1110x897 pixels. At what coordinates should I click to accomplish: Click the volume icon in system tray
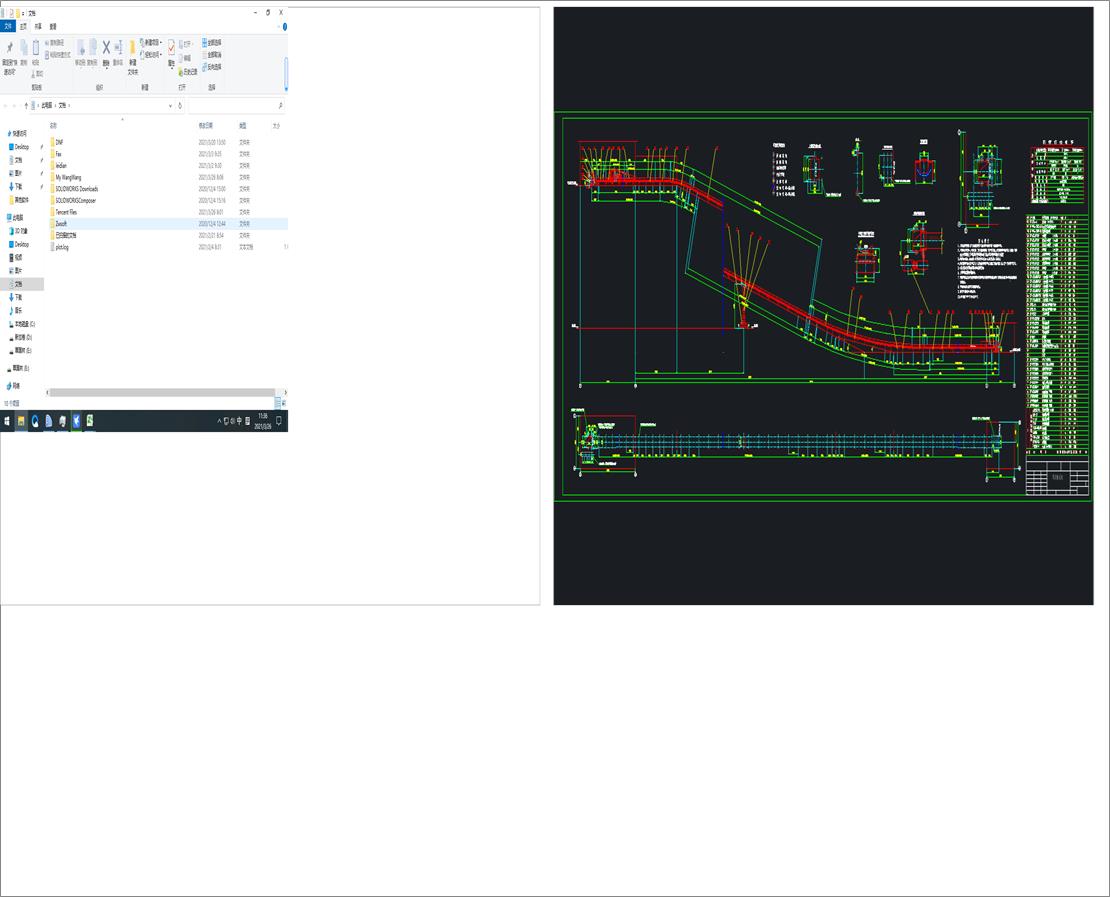(233, 421)
